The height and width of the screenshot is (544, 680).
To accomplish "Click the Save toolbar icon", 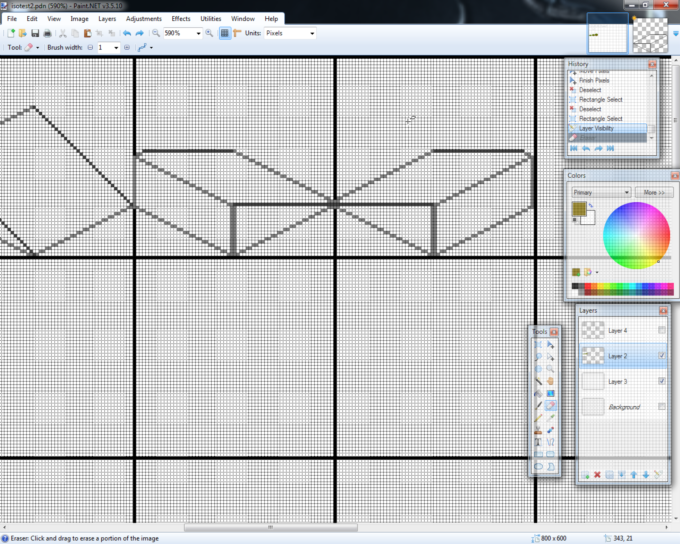I will pos(35,33).
